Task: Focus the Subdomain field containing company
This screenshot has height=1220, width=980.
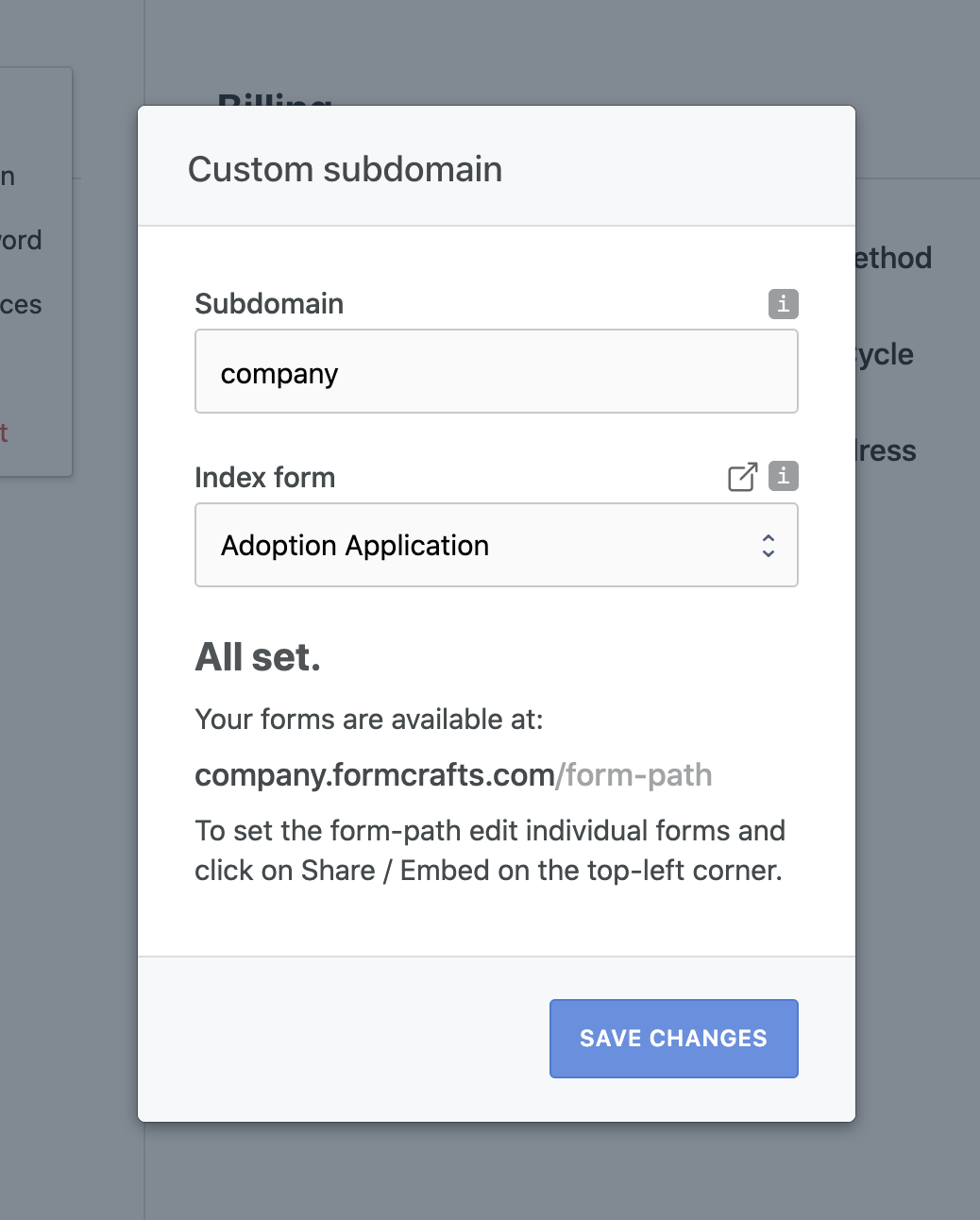Action: click(x=497, y=371)
